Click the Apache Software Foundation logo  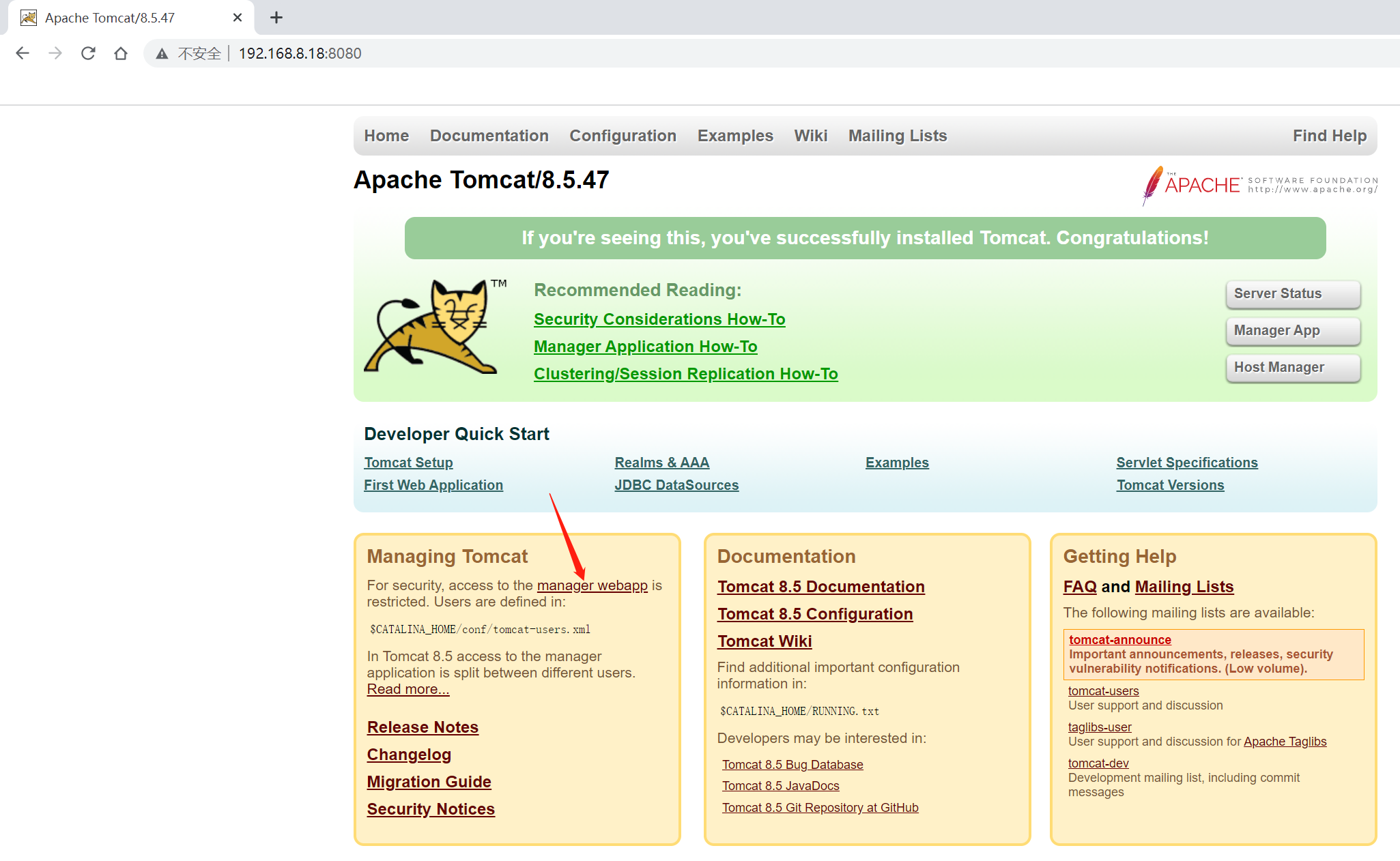click(x=1260, y=185)
